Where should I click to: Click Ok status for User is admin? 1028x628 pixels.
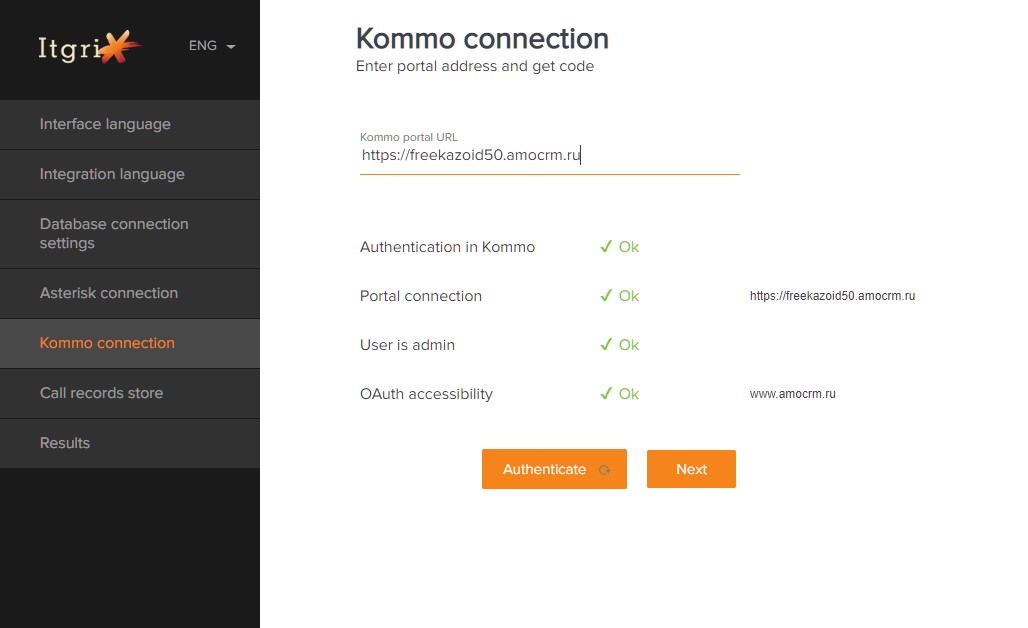click(x=629, y=345)
